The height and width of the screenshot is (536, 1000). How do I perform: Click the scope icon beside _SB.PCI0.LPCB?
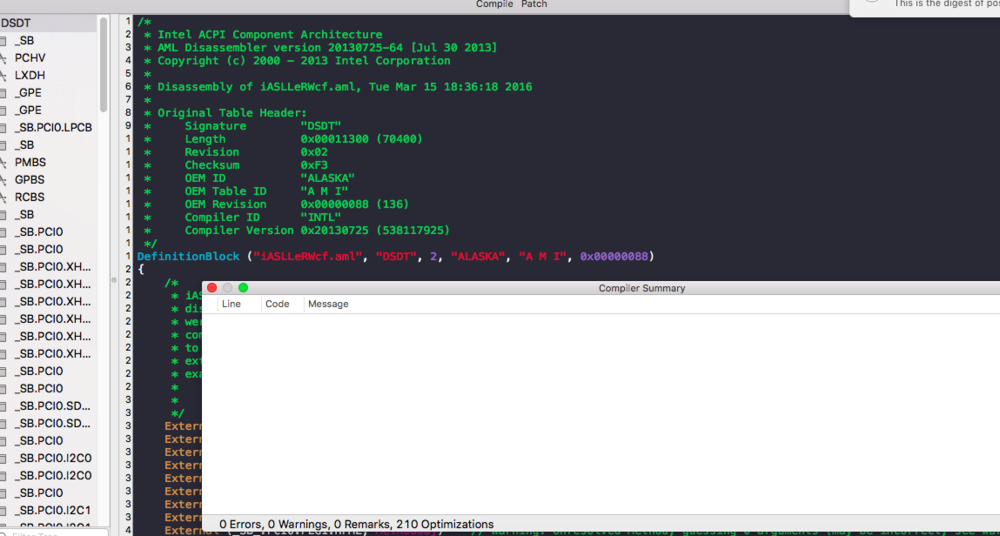click(3, 128)
